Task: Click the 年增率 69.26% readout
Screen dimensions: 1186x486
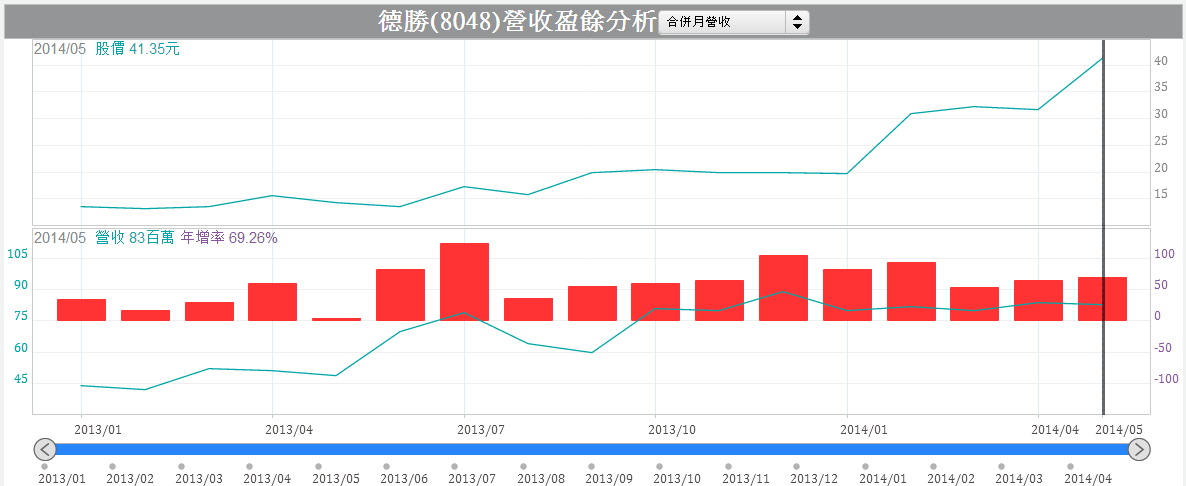Action: click(x=228, y=237)
